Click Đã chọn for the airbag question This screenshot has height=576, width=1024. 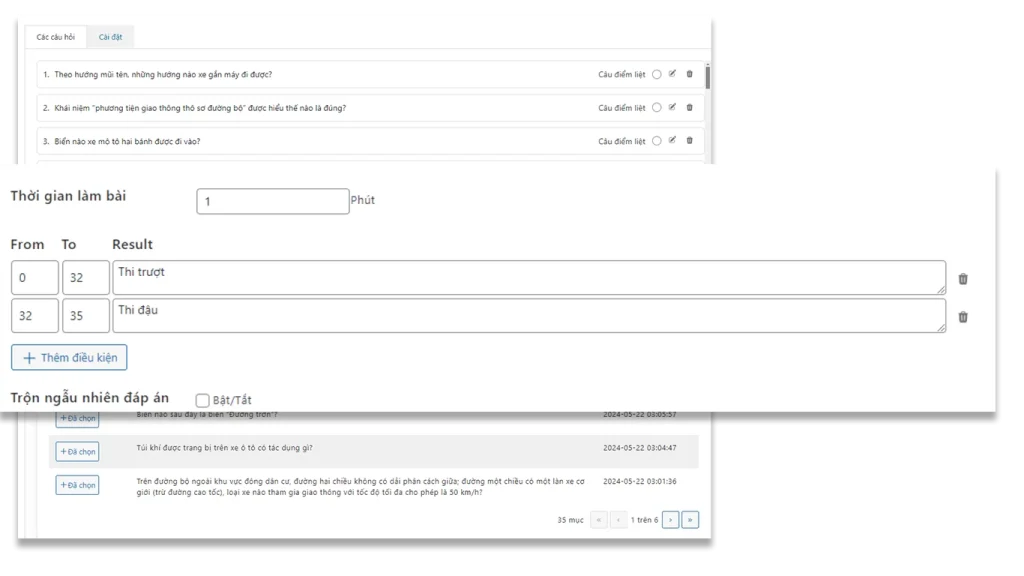(x=77, y=452)
